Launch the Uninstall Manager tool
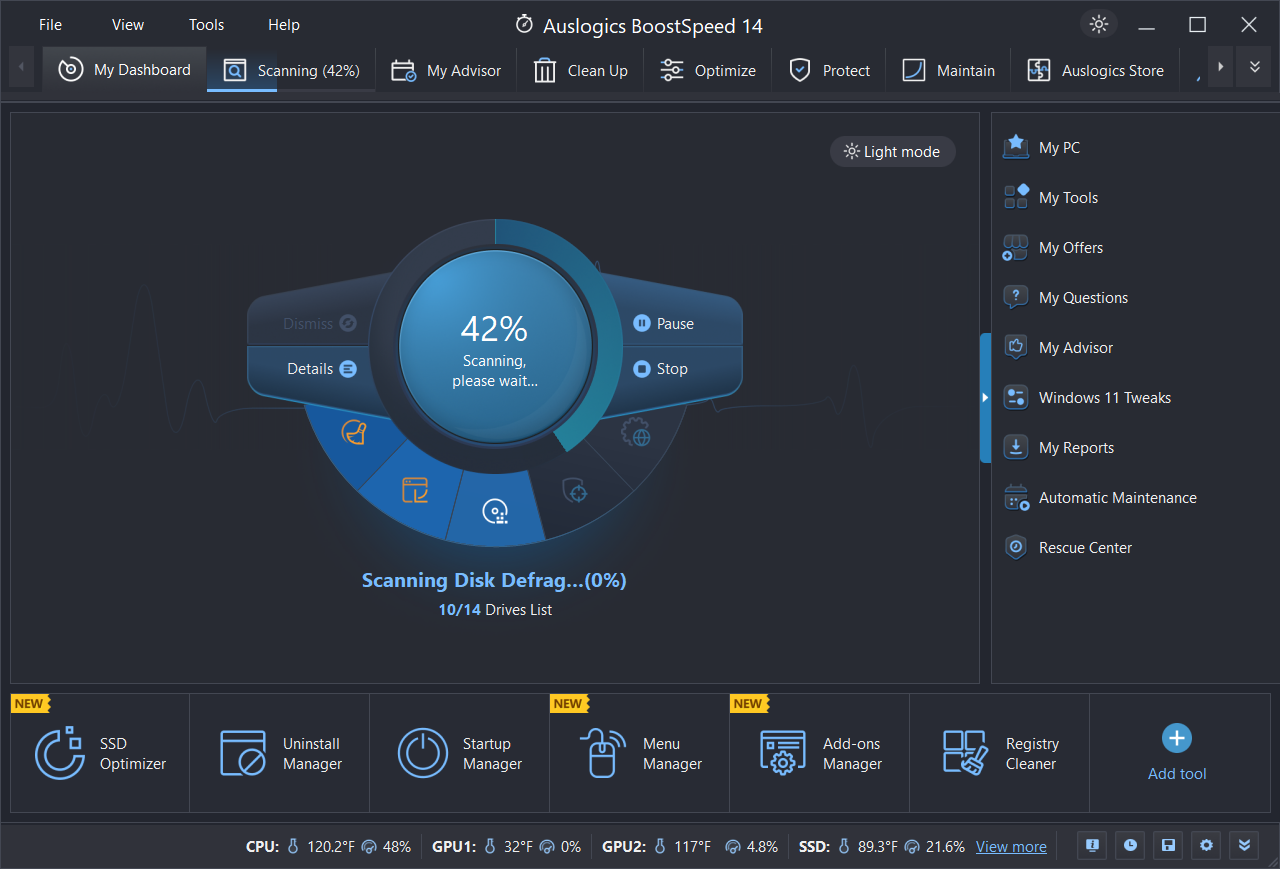This screenshot has height=869, width=1280. click(x=280, y=754)
